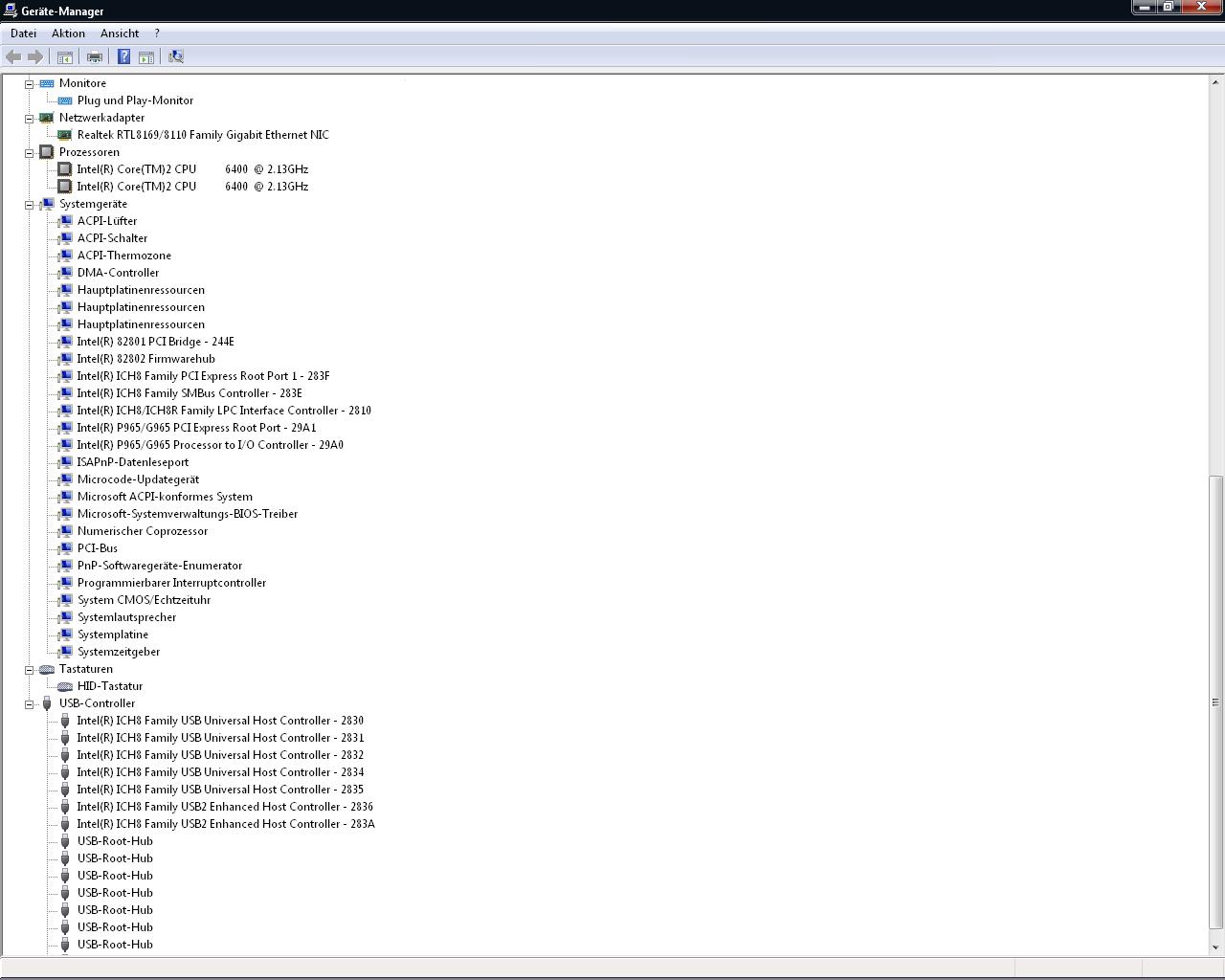Select Microsoft ACPI-konformes System
The image size is (1225, 980).
click(165, 497)
